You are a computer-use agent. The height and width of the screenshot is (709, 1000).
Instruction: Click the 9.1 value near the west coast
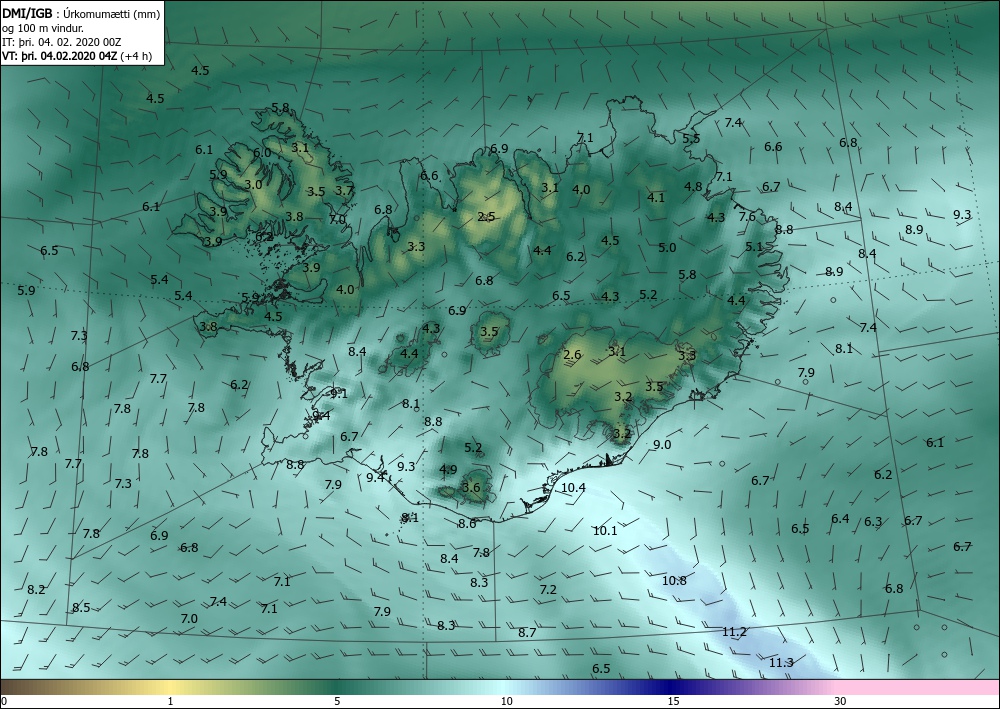[x=339, y=393]
